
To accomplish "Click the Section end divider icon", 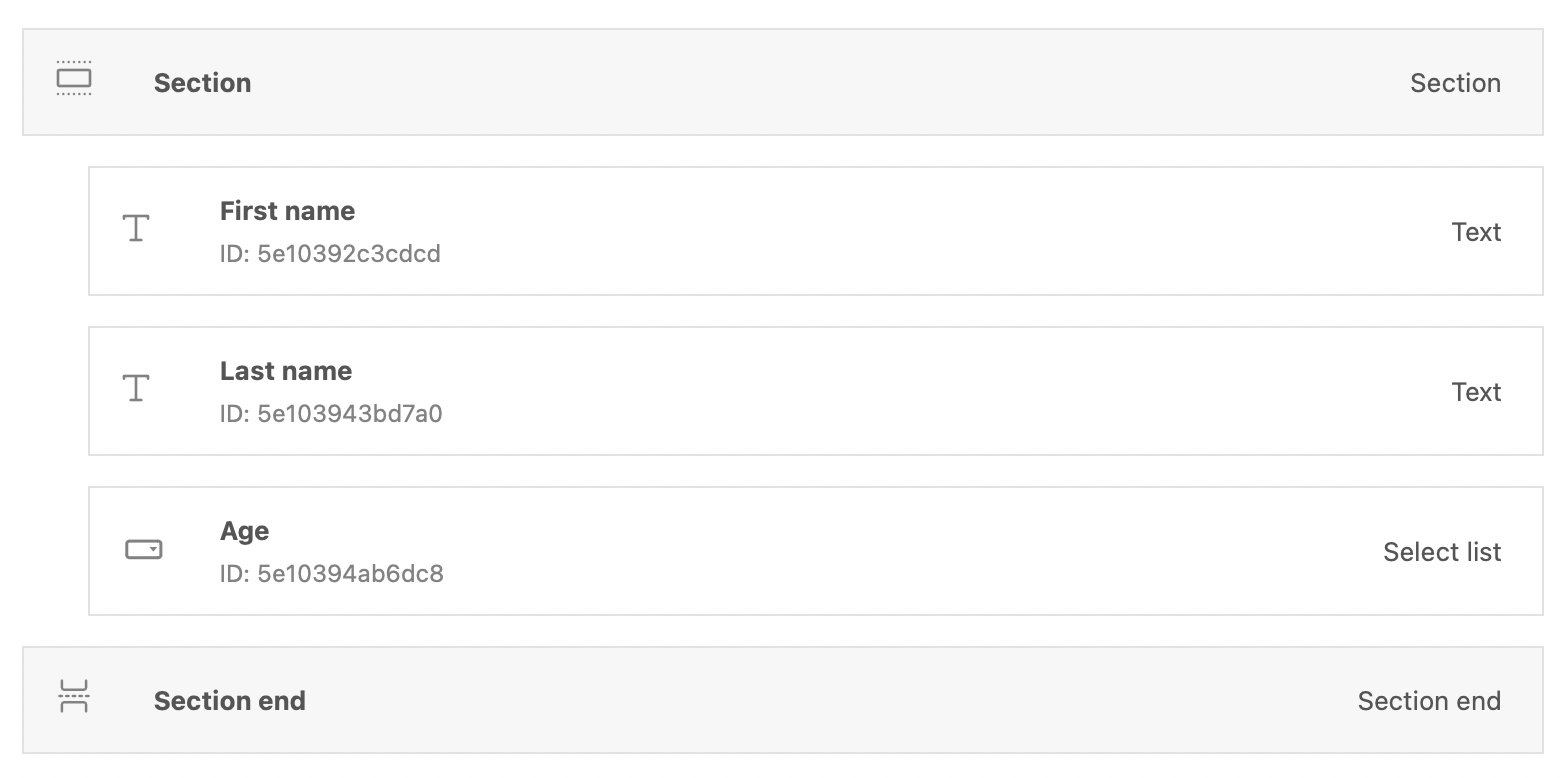I will (74, 699).
